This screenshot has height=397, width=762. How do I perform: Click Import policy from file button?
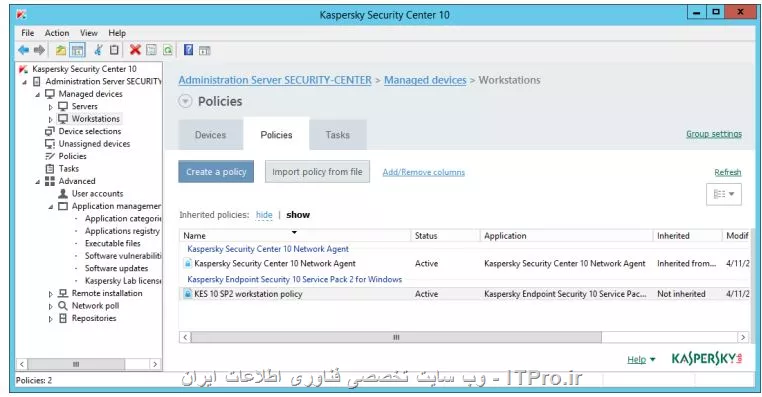click(317, 172)
